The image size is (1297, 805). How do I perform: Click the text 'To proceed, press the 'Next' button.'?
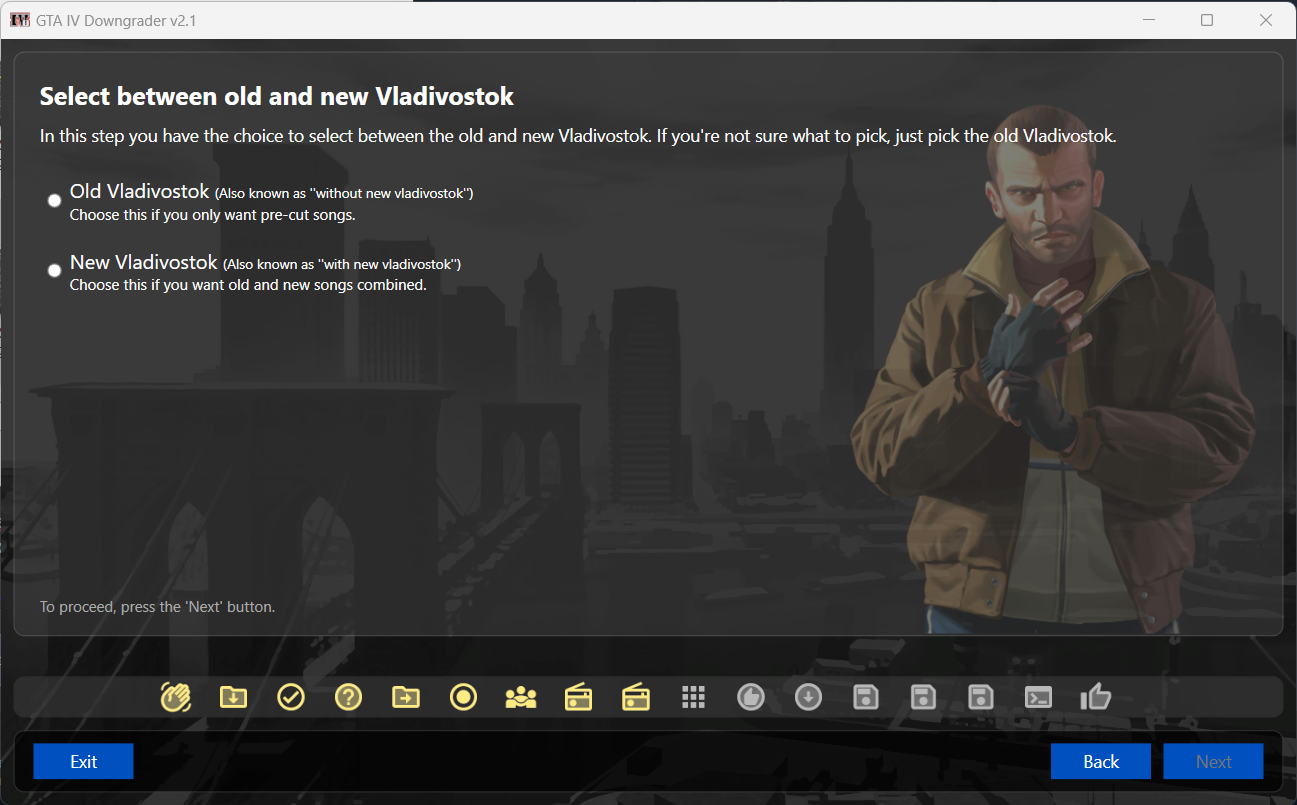157,606
